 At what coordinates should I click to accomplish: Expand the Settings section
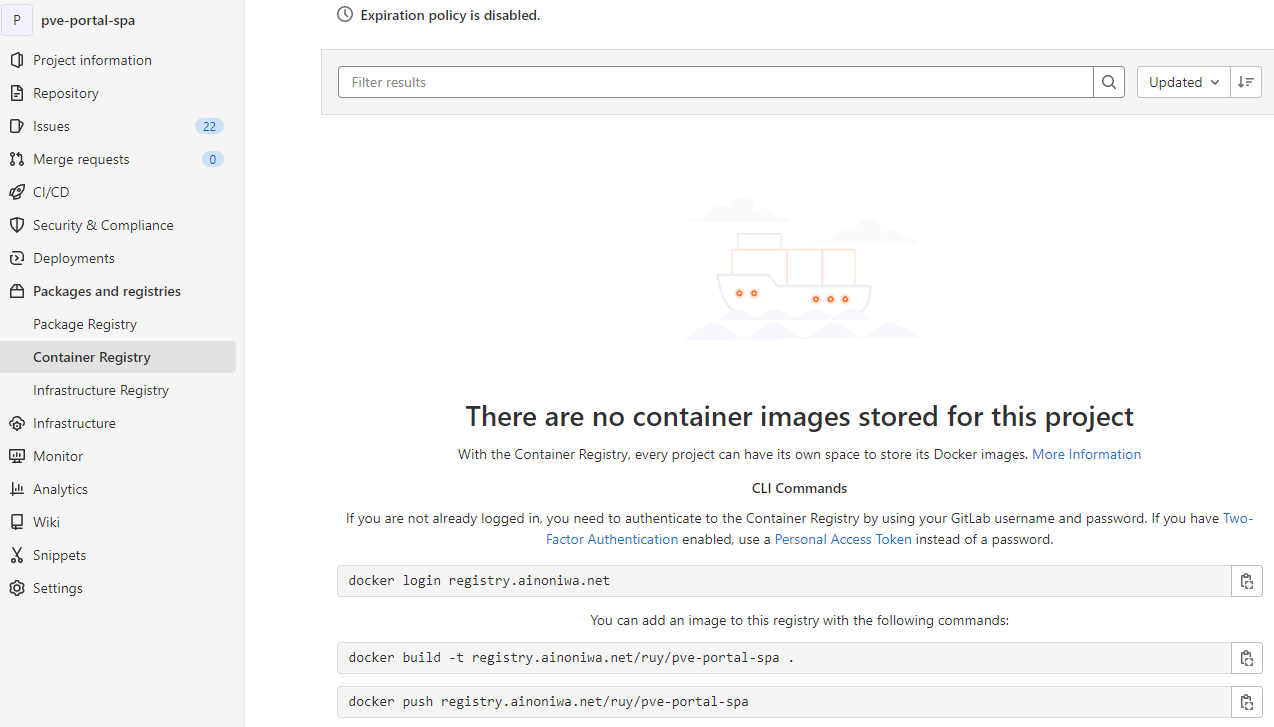pyautogui.click(x=58, y=588)
